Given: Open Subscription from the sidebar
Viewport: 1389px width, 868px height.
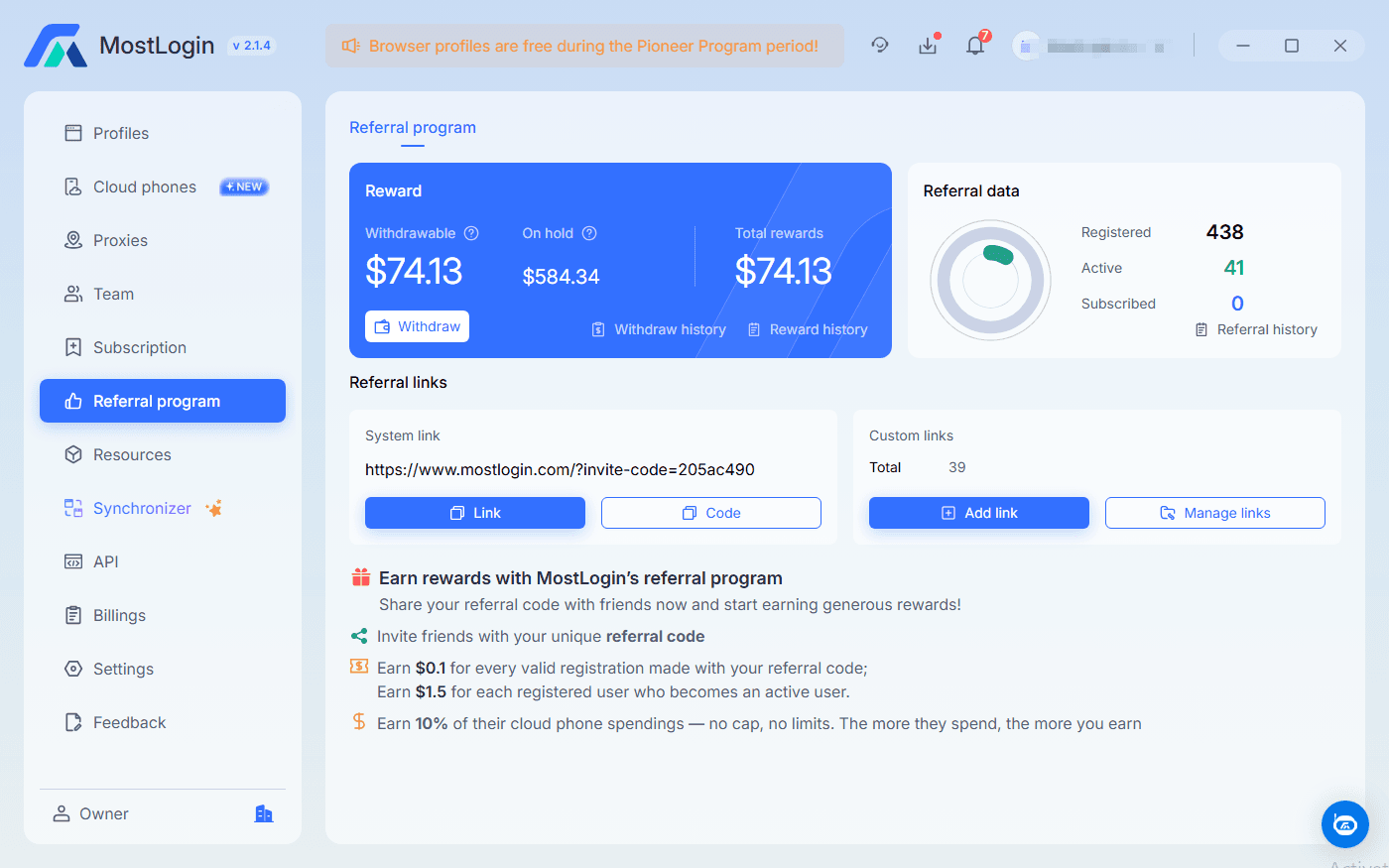Looking at the screenshot, I should pos(163,347).
